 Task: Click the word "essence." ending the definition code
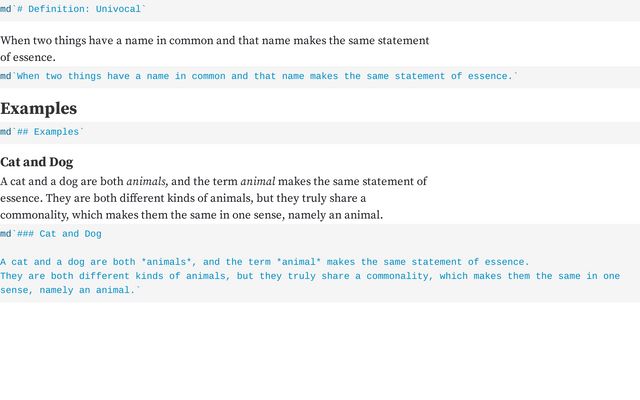490,76
